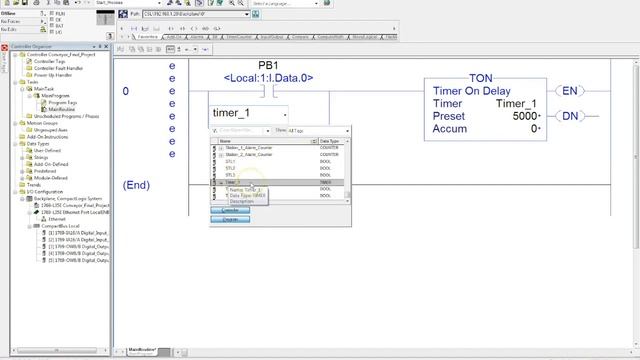The height and width of the screenshot is (360, 640).
Task: Click the Program scope button in tag browser
Action: (230, 220)
